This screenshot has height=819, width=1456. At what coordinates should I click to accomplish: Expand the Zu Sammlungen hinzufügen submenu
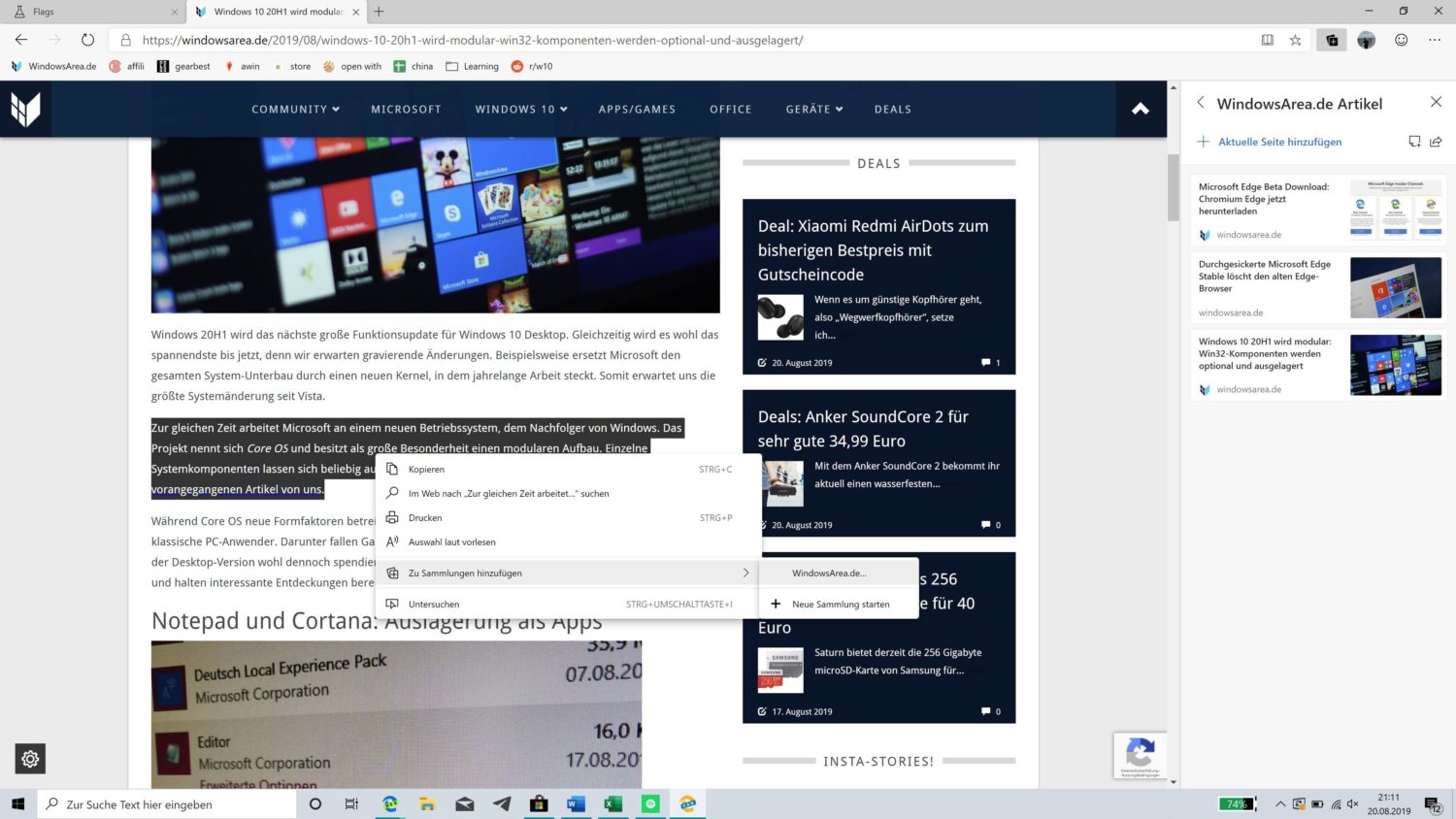click(465, 573)
